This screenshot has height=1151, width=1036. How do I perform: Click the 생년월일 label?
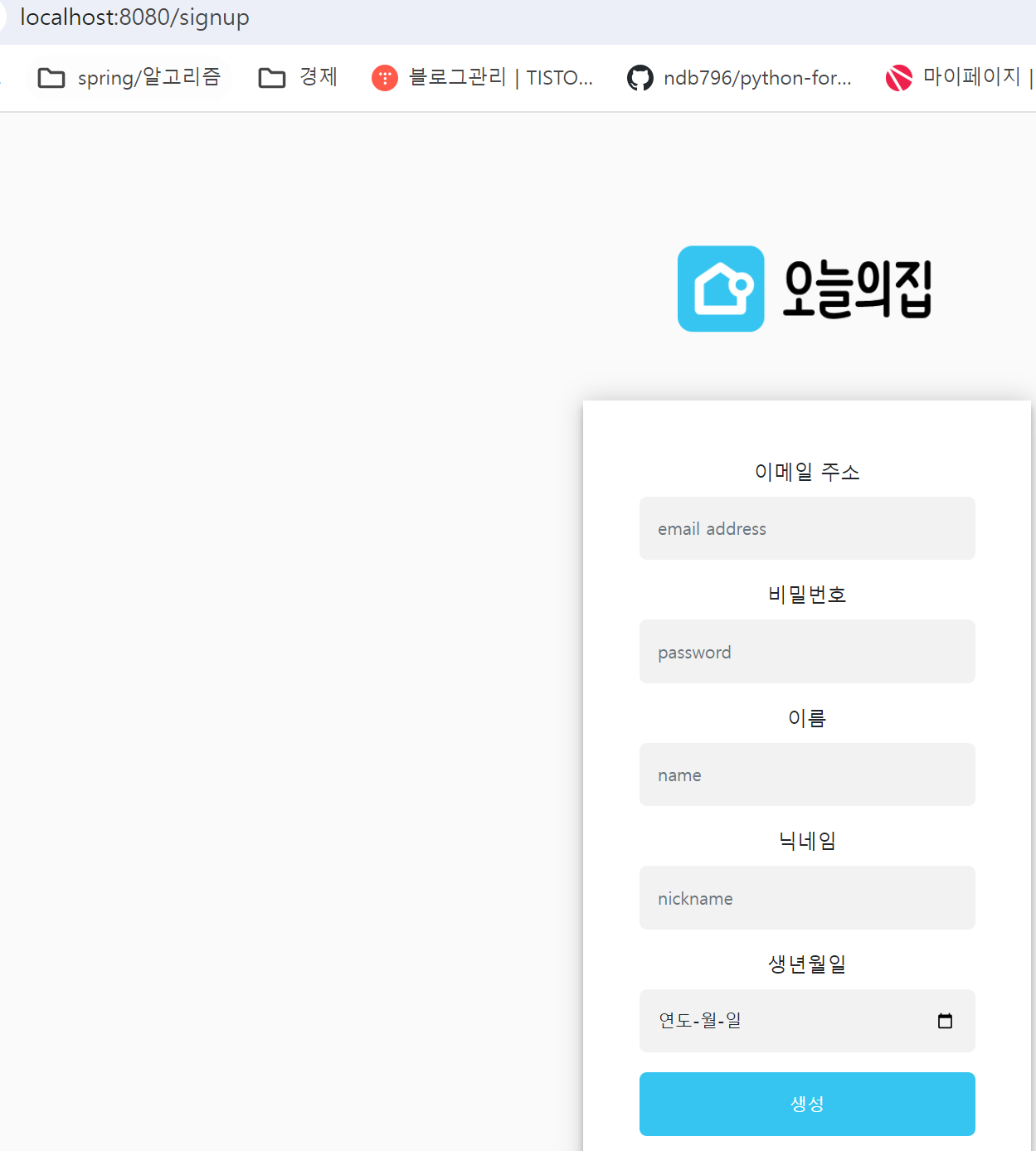[807, 964]
